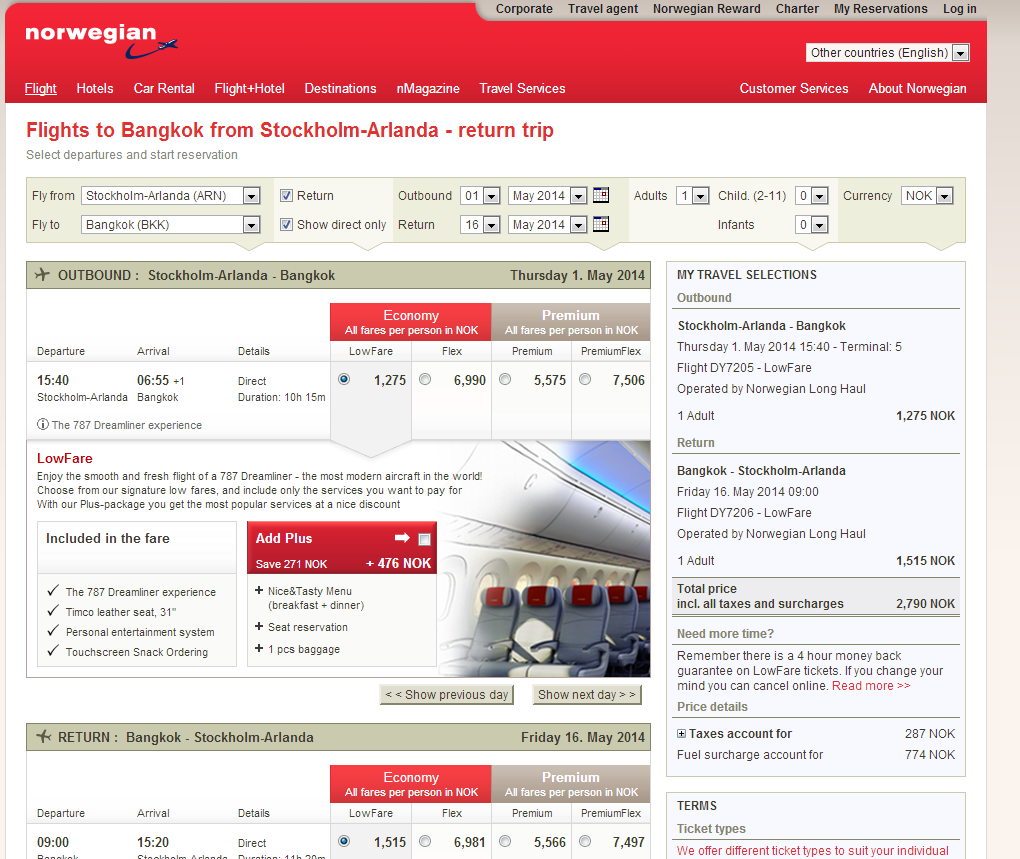Click the Total price 2,790 NOK value
Image resolution: width=1020 pixels, height=859 pixels.
(x=925, y=603)
